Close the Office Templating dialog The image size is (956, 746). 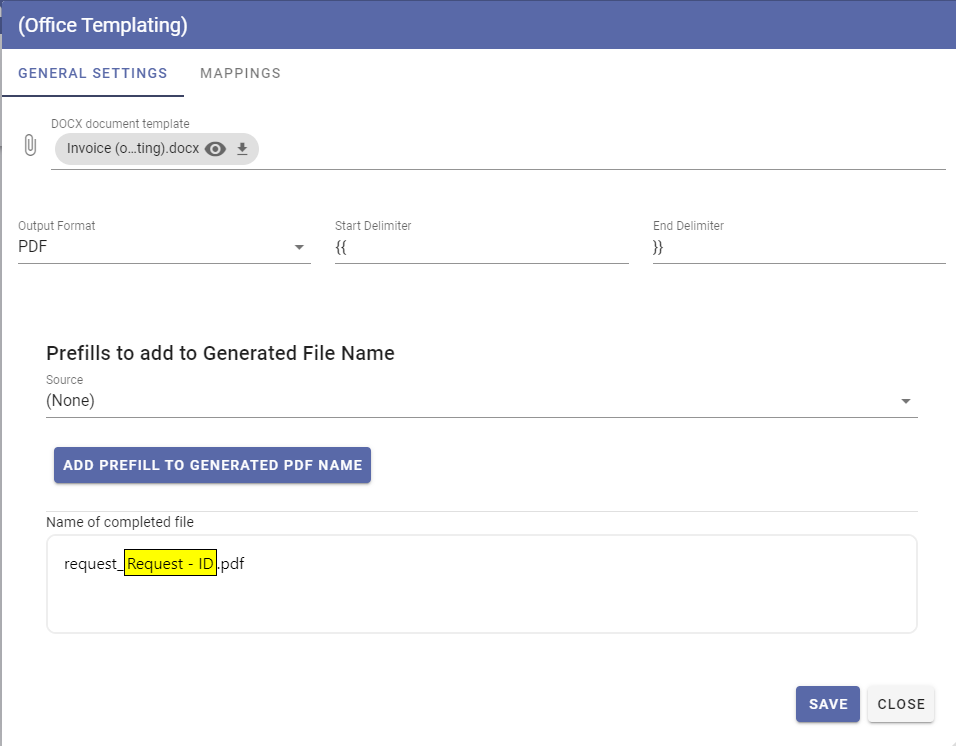901,704
